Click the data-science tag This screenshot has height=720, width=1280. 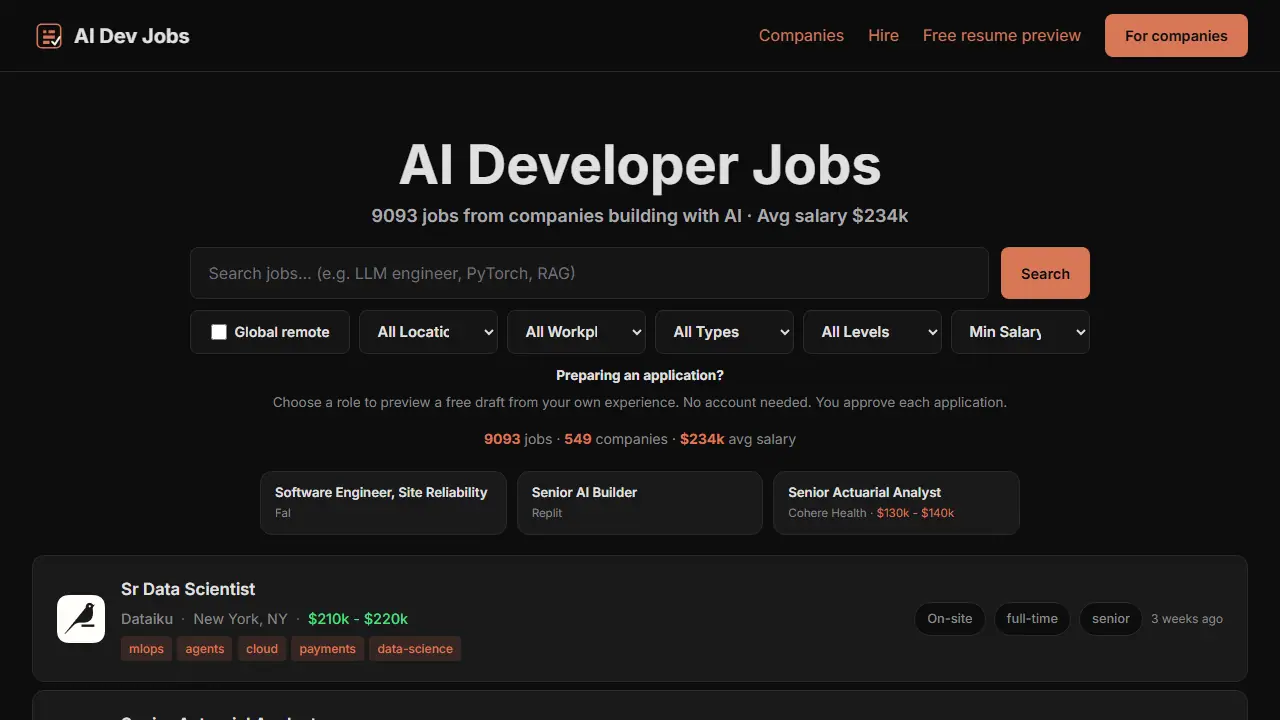pyautogui.click(x=415, y=649)
